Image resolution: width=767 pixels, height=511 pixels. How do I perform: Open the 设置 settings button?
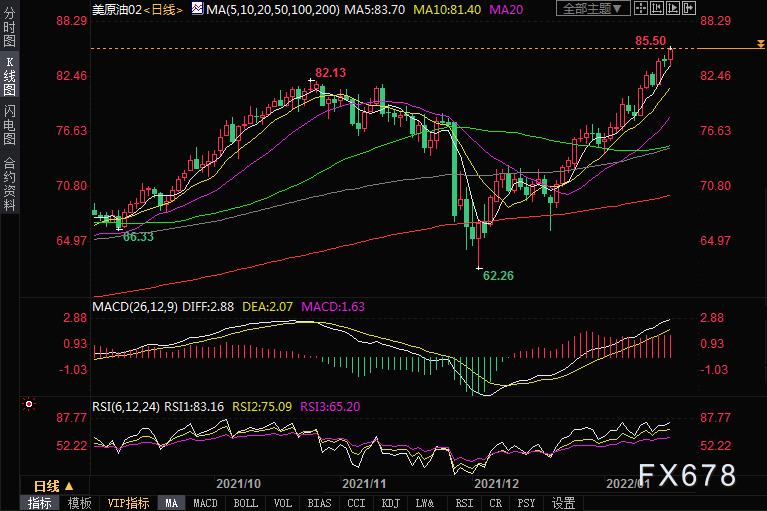[564, 503]
